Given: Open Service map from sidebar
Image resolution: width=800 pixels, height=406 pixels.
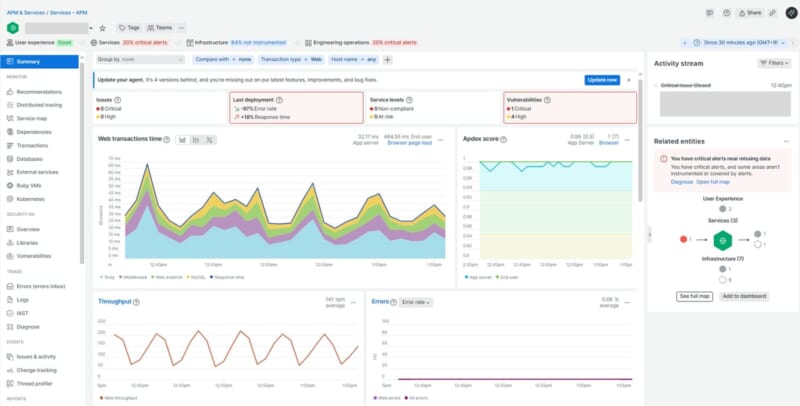Looking at the screenshot, I should [x=33, y=118].
